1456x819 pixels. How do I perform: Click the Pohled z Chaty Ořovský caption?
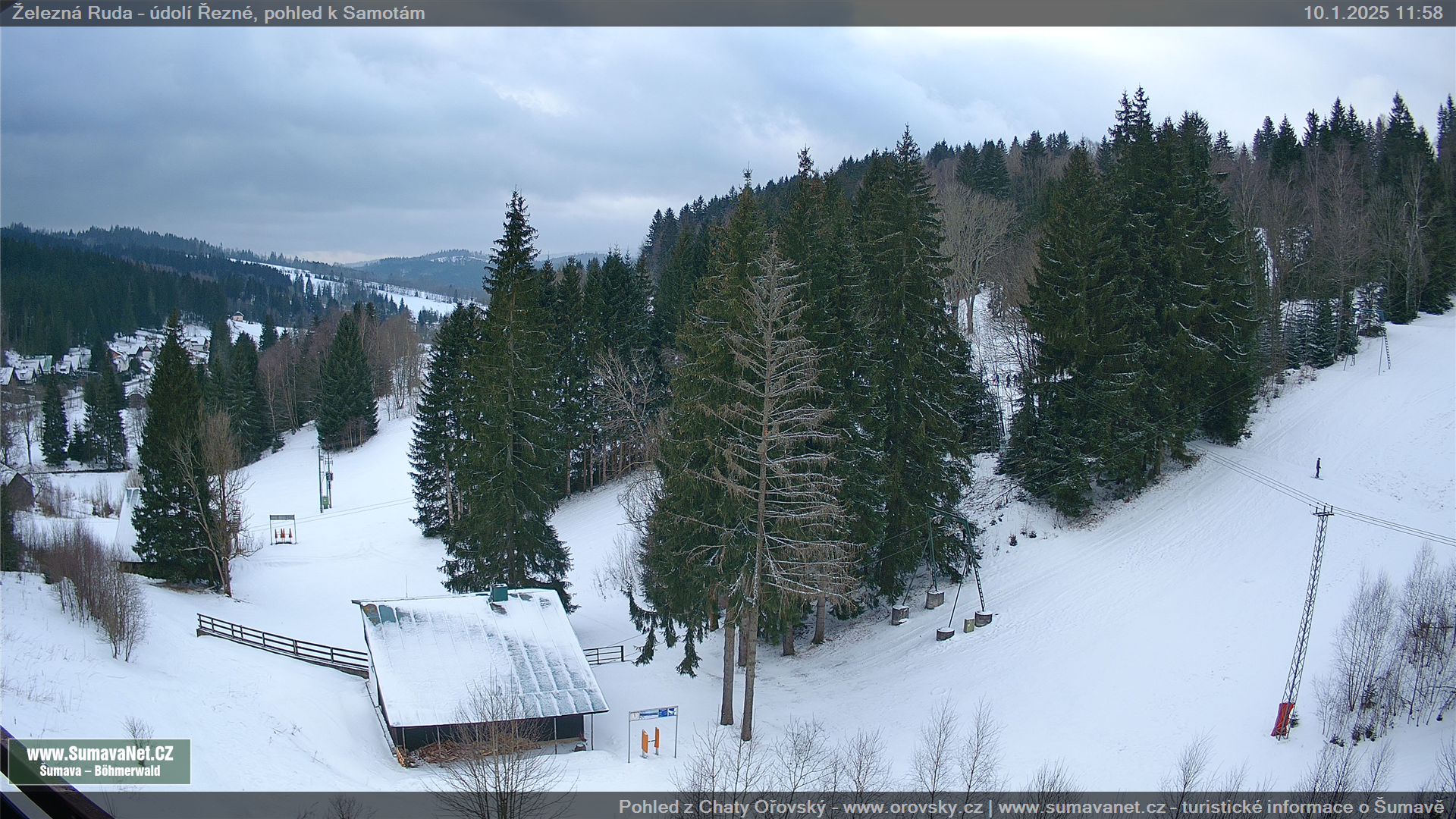click(x=721, y=807)
